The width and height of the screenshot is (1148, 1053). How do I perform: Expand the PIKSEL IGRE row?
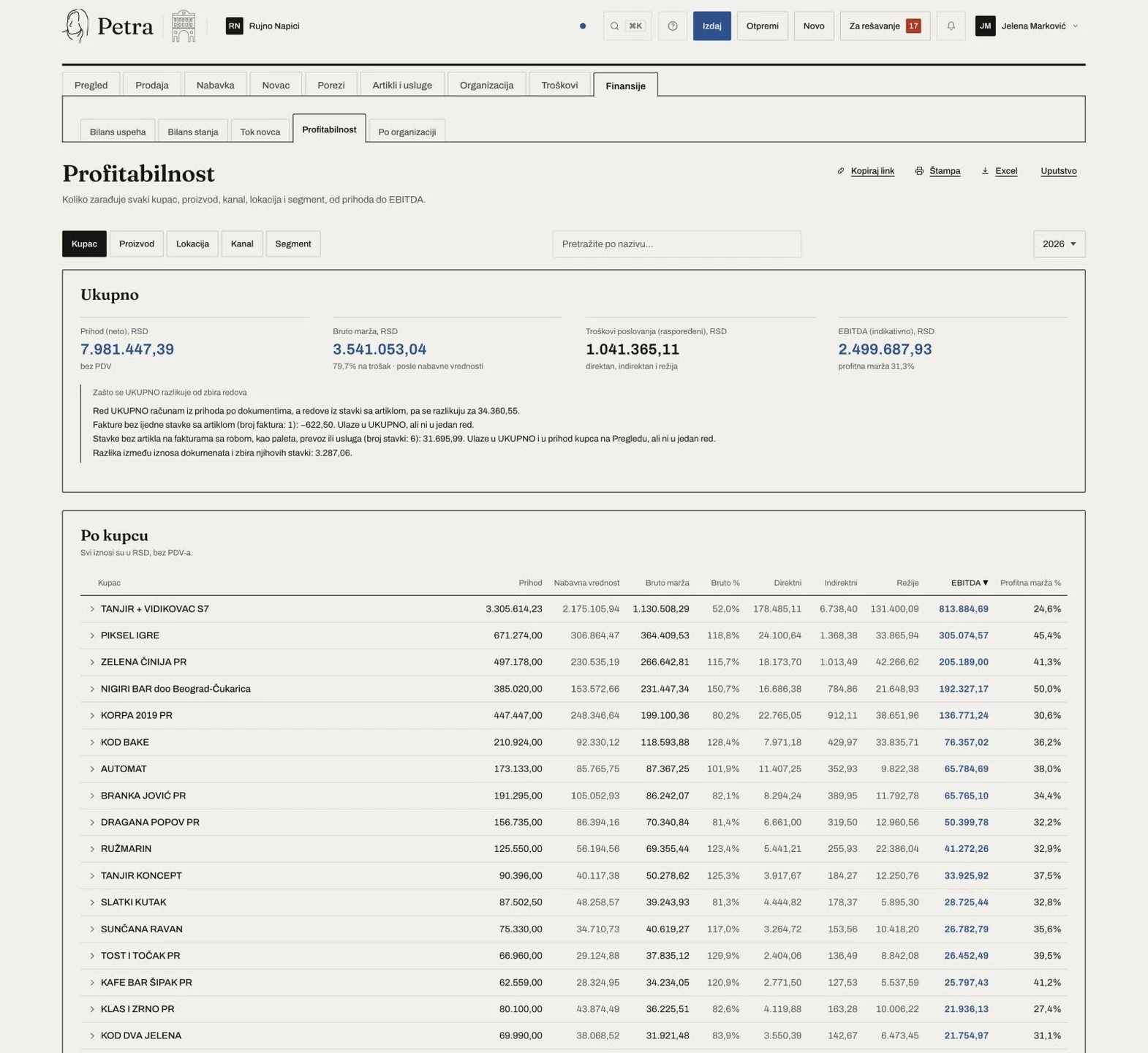(x=92, y=635)
